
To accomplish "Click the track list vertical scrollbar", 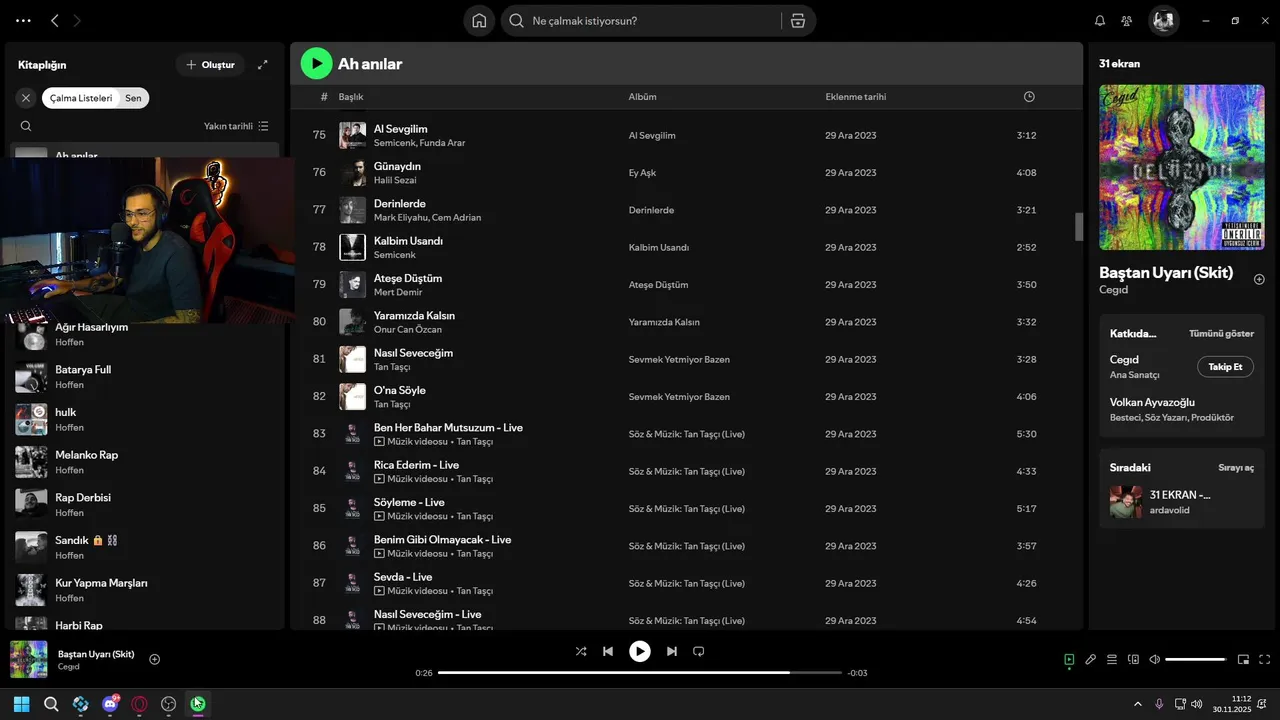I will point(1079,227).
